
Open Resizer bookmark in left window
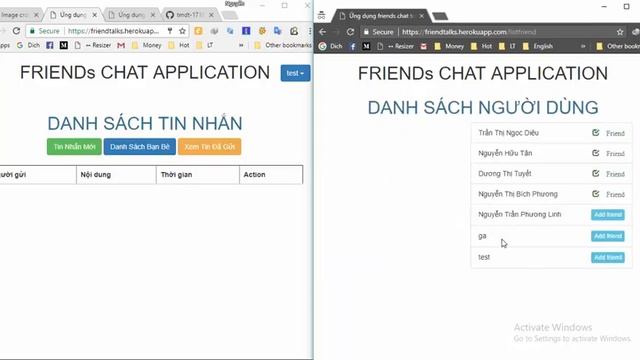point(93,45)
